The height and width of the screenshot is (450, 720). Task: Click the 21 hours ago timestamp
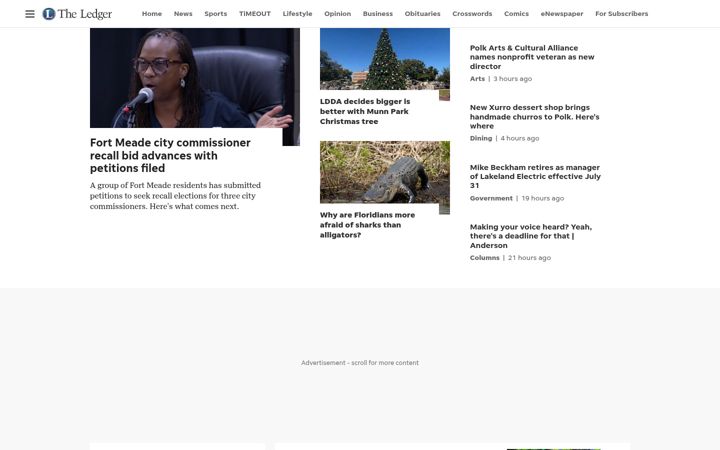[529, 258]
